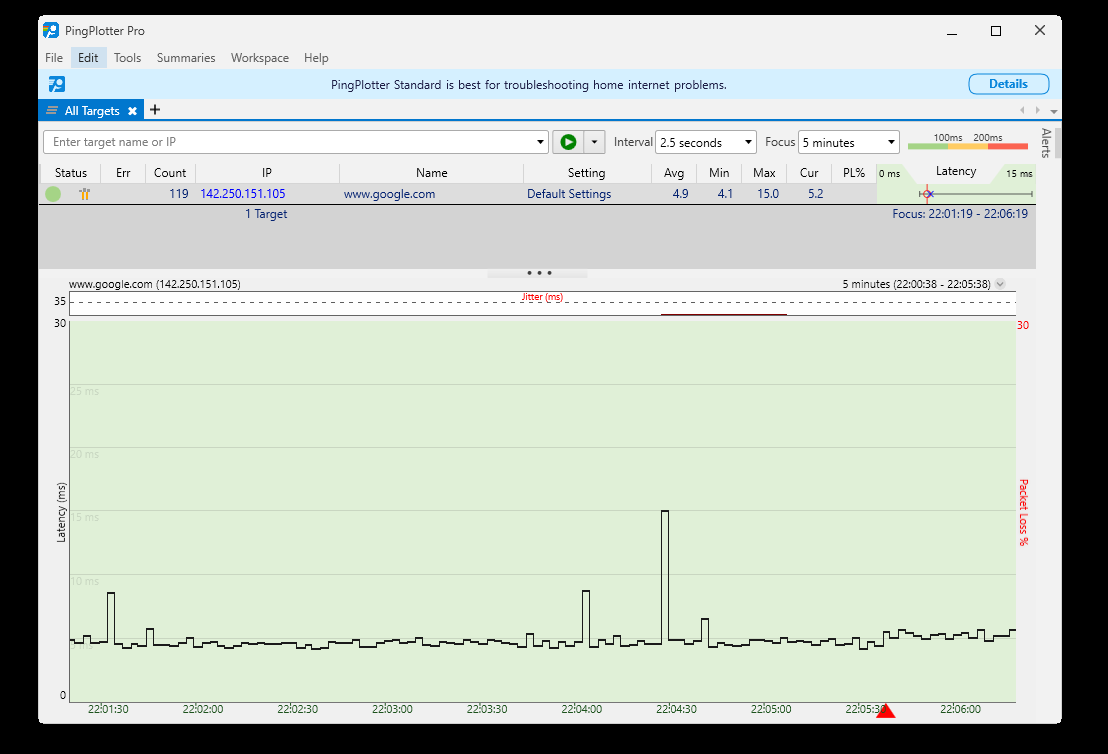
Task: Close the All Targets tab
Action: [x=132, y=111]
